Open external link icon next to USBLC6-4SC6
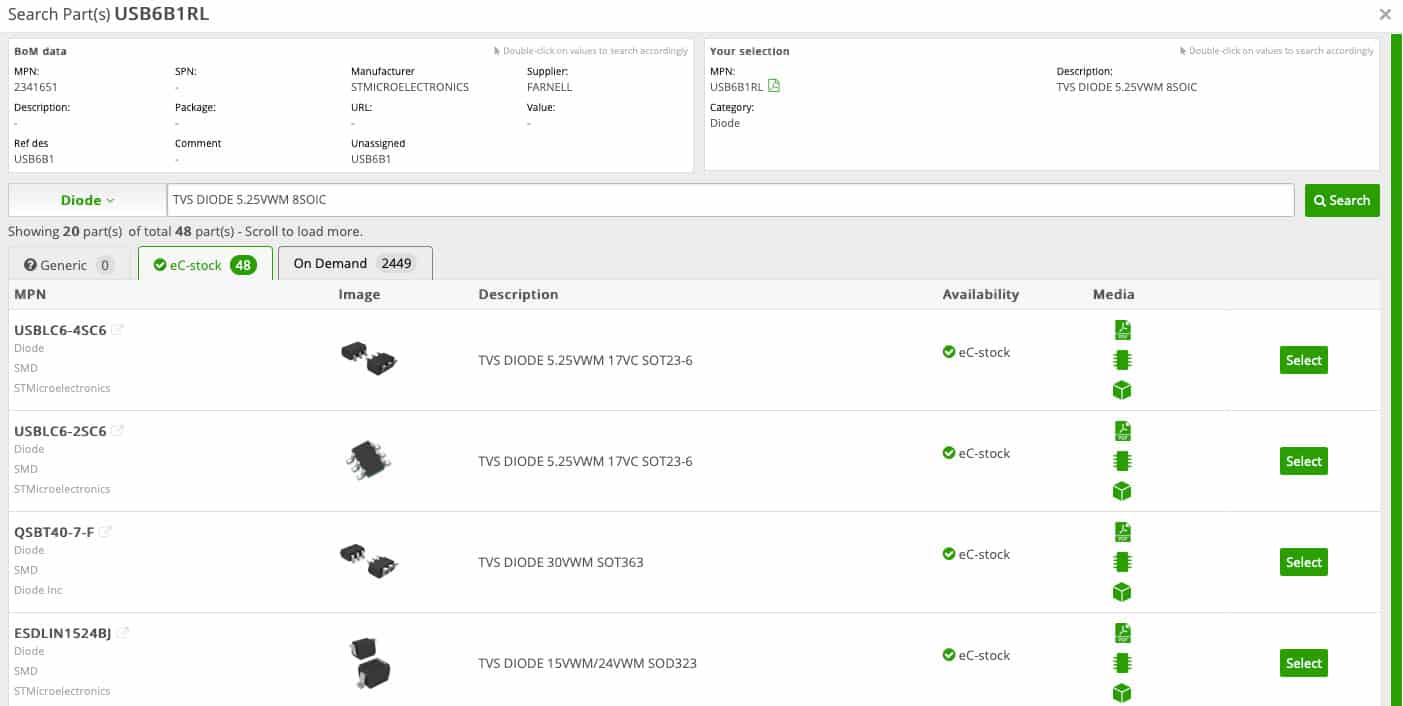 (x=117, y=330)
